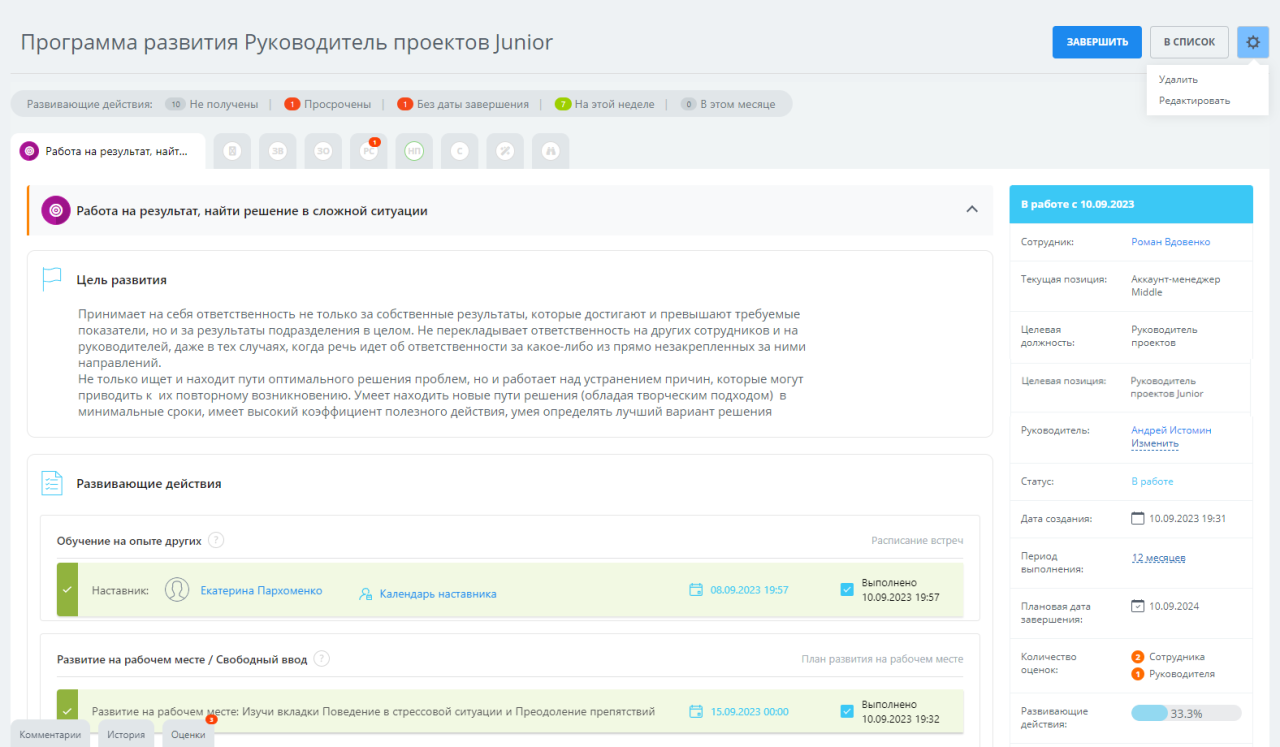
Task: Click help icon next to 'Свободный ввод'
Action: 321,658
